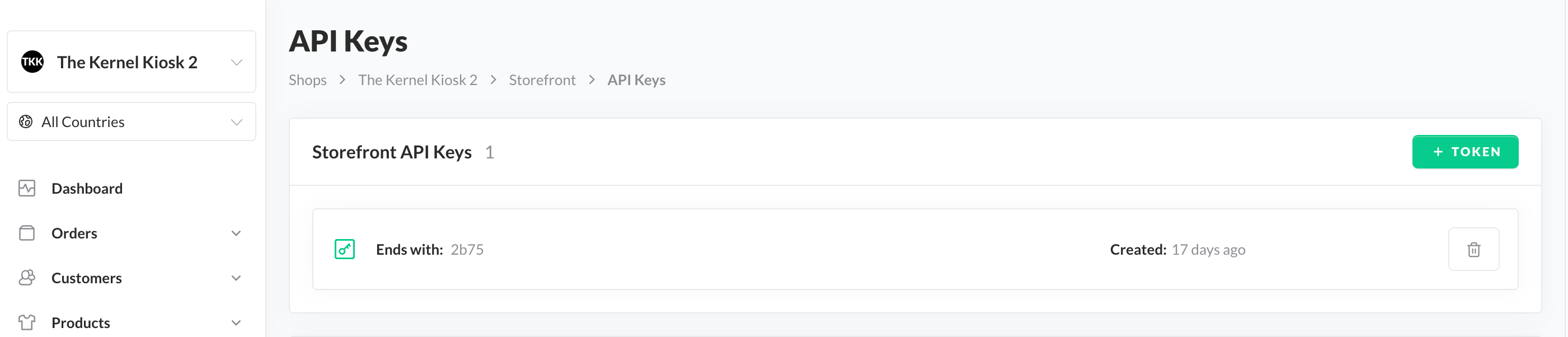Image resolution: width=1568 pixels, height=337 pixels.
Task: Click the Dashboard chart icon
Action: coord(27,188)
